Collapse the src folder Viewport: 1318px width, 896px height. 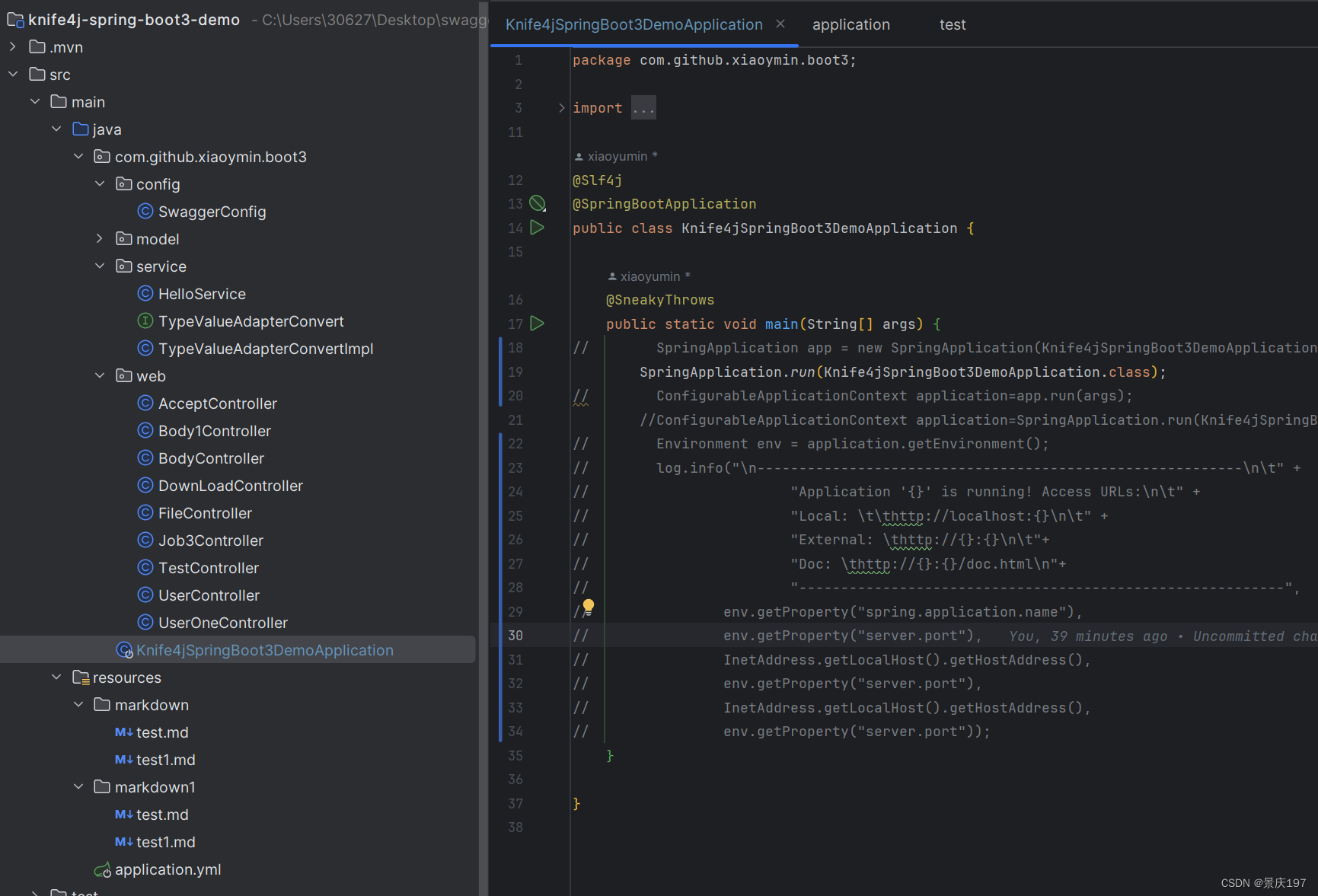point(12,74)
